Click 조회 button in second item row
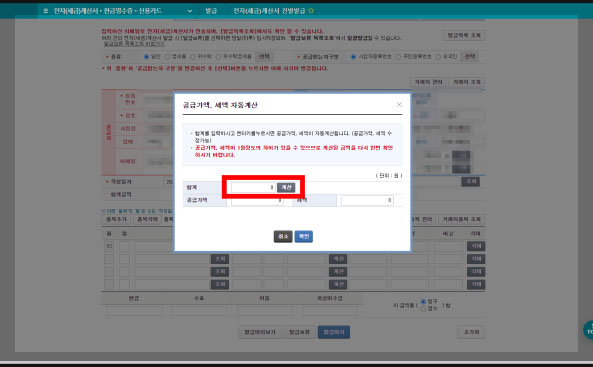 220,259
